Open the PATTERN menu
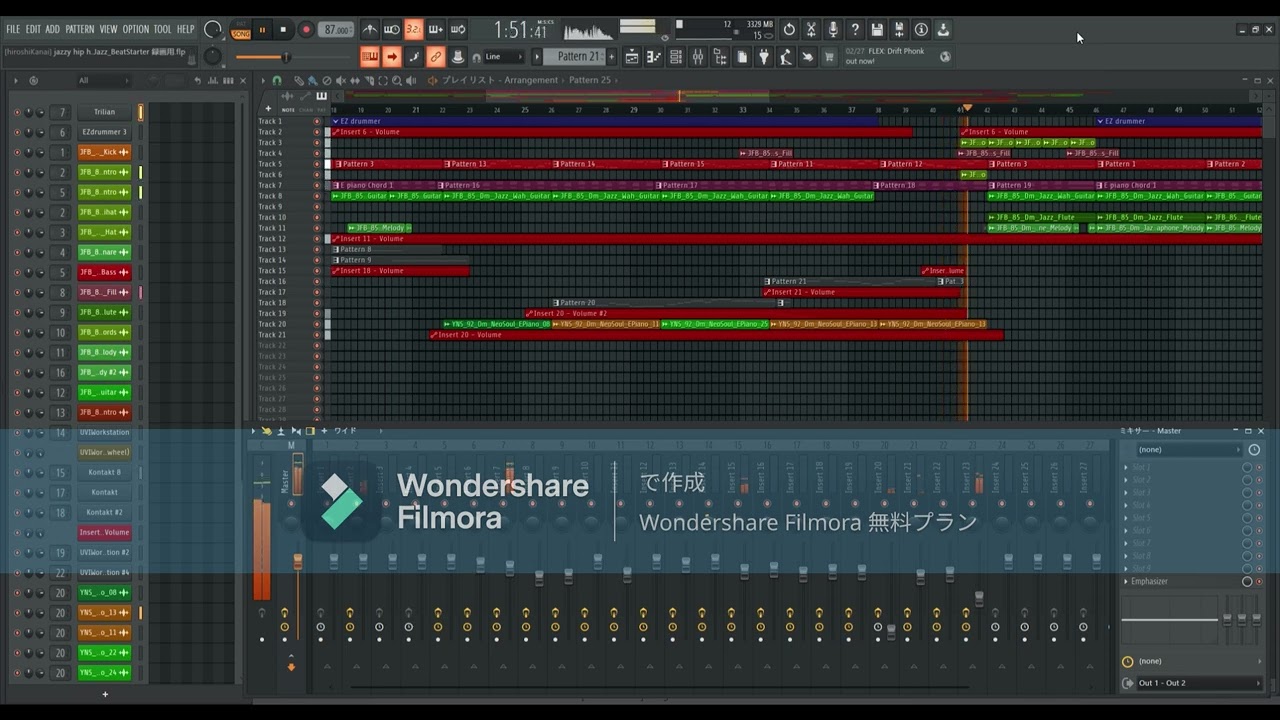 tap(80, 29)
